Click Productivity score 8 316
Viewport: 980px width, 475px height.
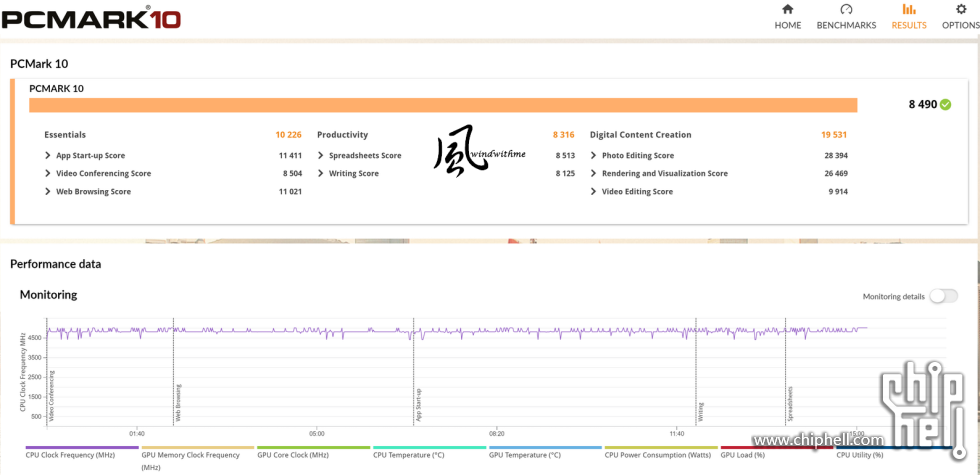[563, 135]
